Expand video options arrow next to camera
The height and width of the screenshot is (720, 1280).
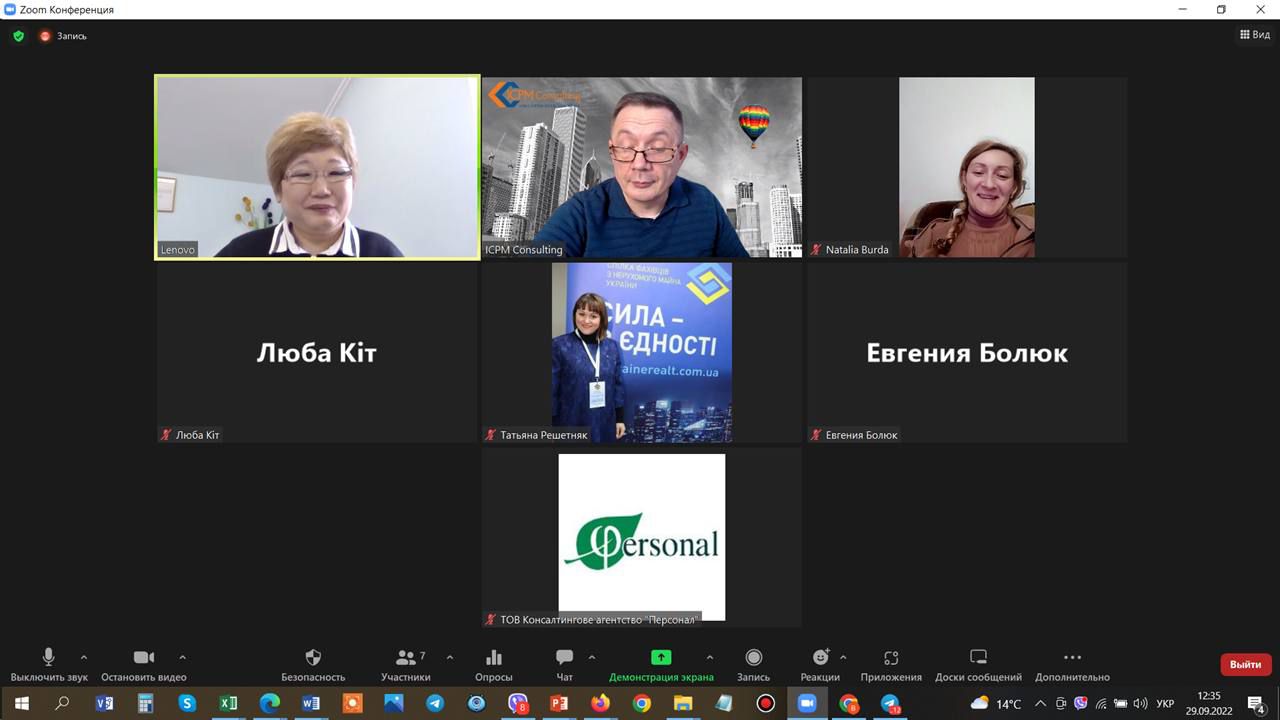click(182, 657)
